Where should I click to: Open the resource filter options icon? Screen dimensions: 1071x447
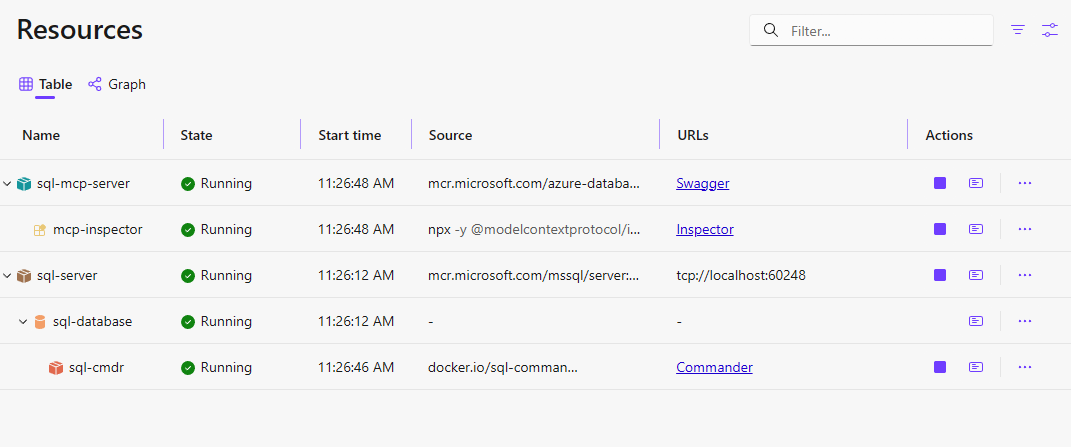(x=1018, y=30)
